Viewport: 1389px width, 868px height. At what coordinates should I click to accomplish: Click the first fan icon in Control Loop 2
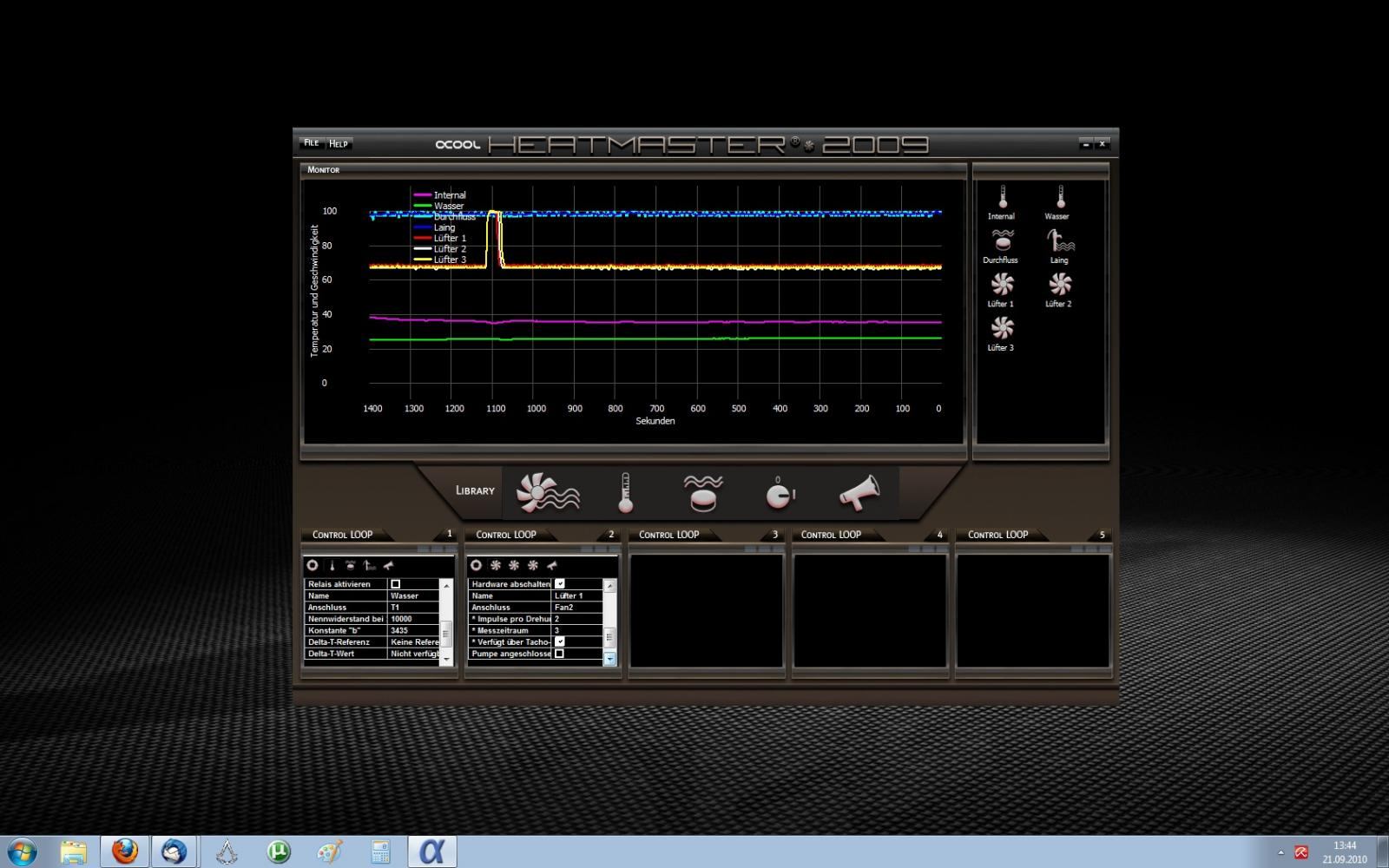point(495,565)
